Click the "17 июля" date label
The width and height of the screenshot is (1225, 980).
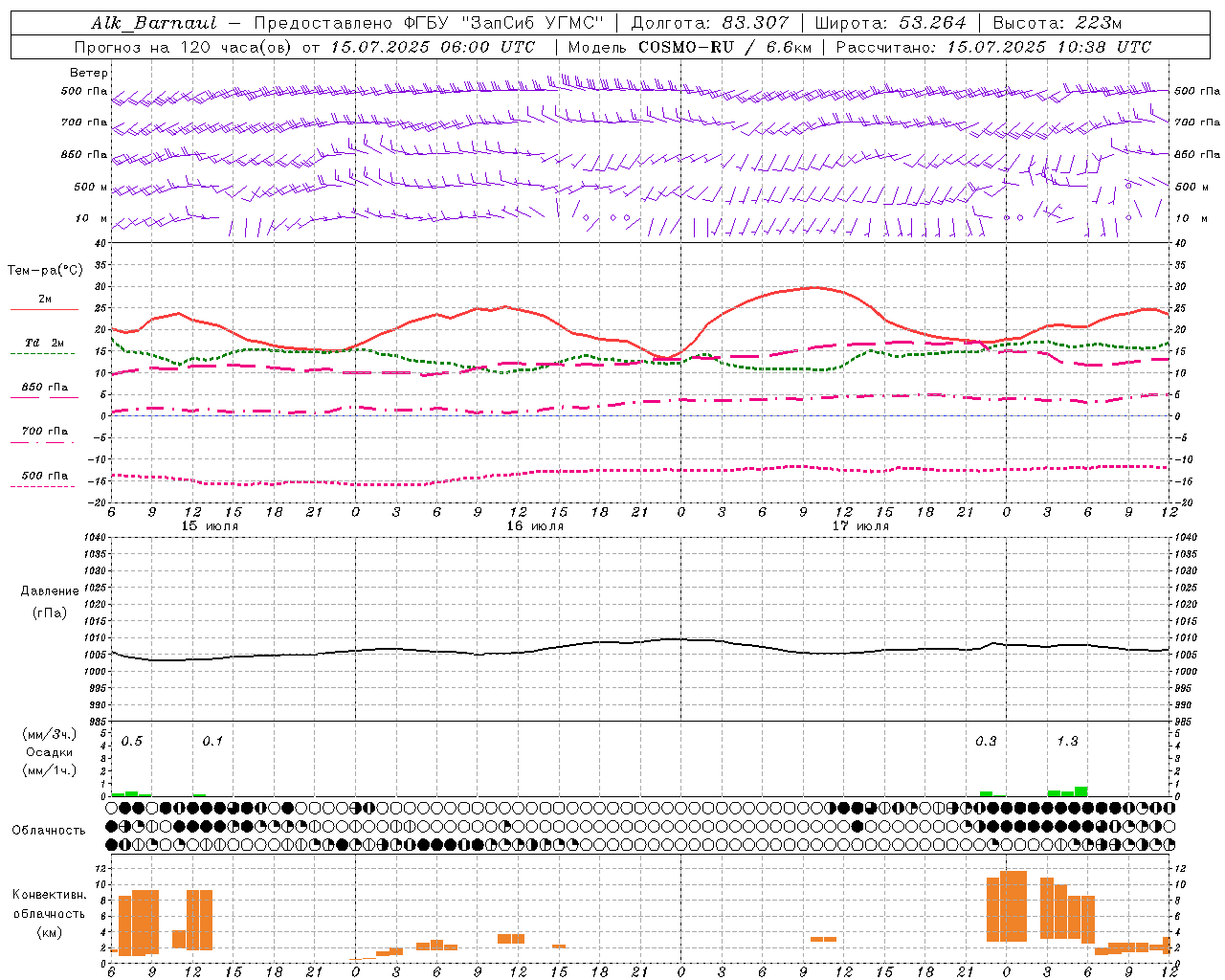860,526
